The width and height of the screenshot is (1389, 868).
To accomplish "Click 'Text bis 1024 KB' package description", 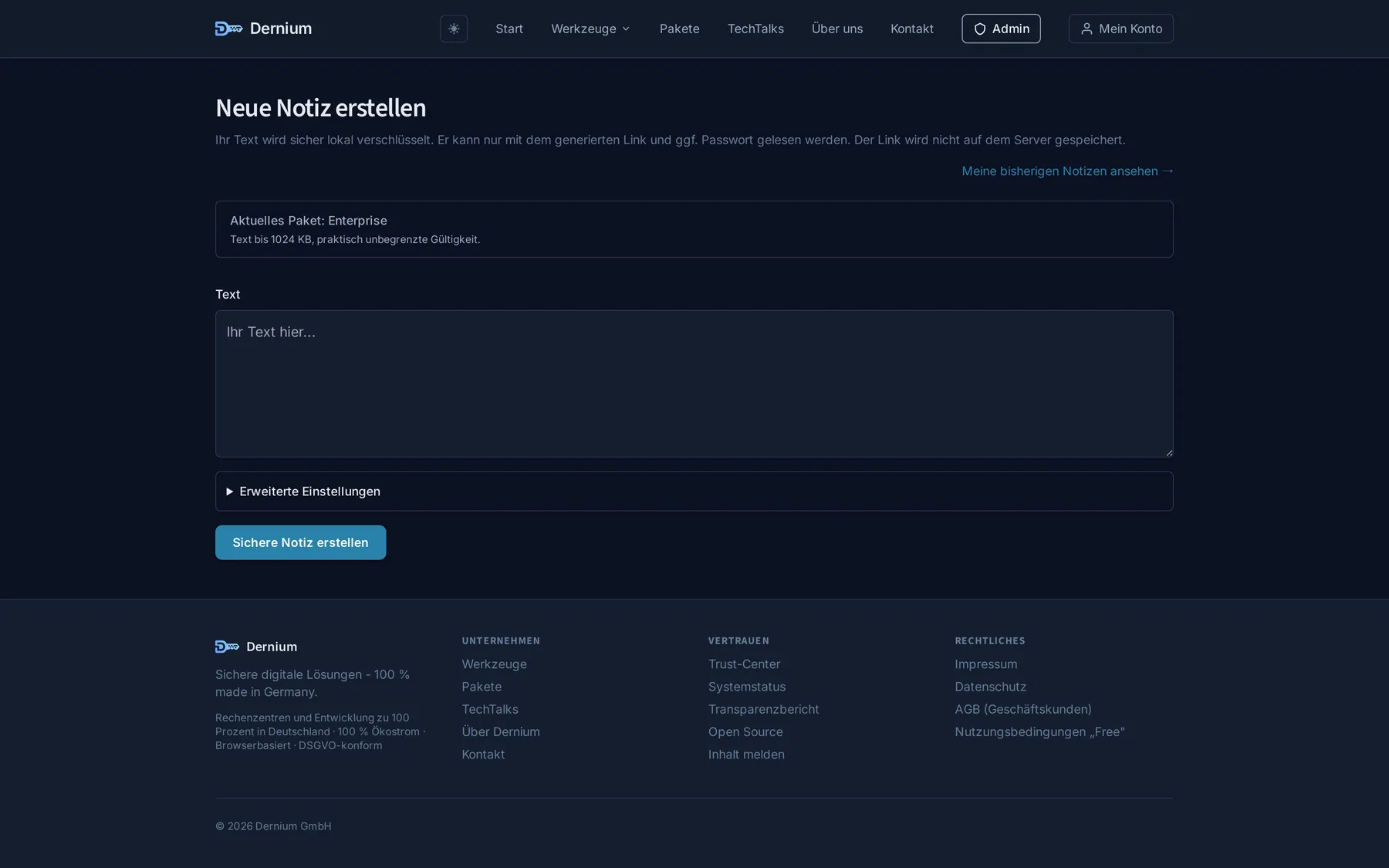I will (355, 240).
